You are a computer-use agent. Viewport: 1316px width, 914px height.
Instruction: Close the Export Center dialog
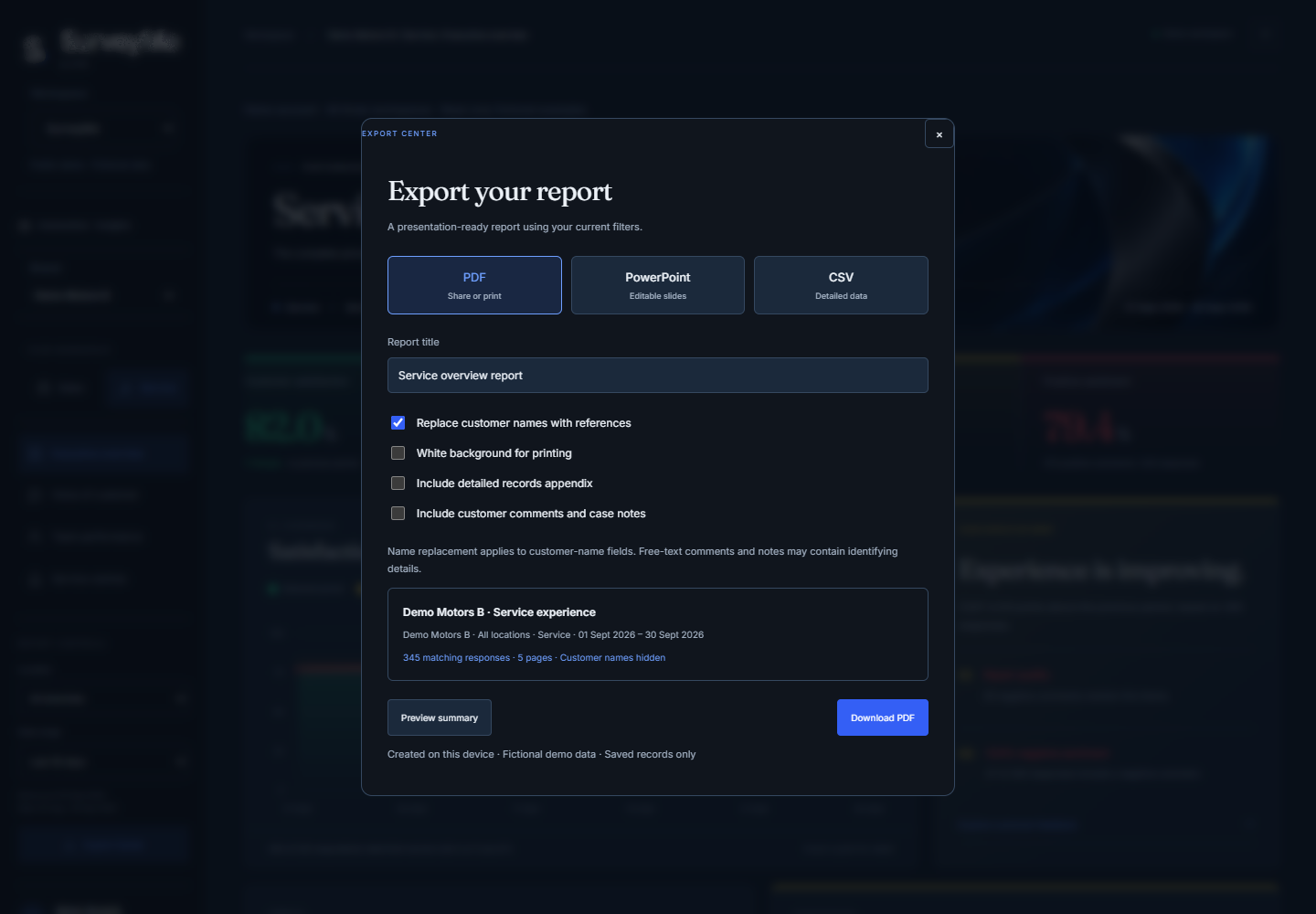point(939,134)
